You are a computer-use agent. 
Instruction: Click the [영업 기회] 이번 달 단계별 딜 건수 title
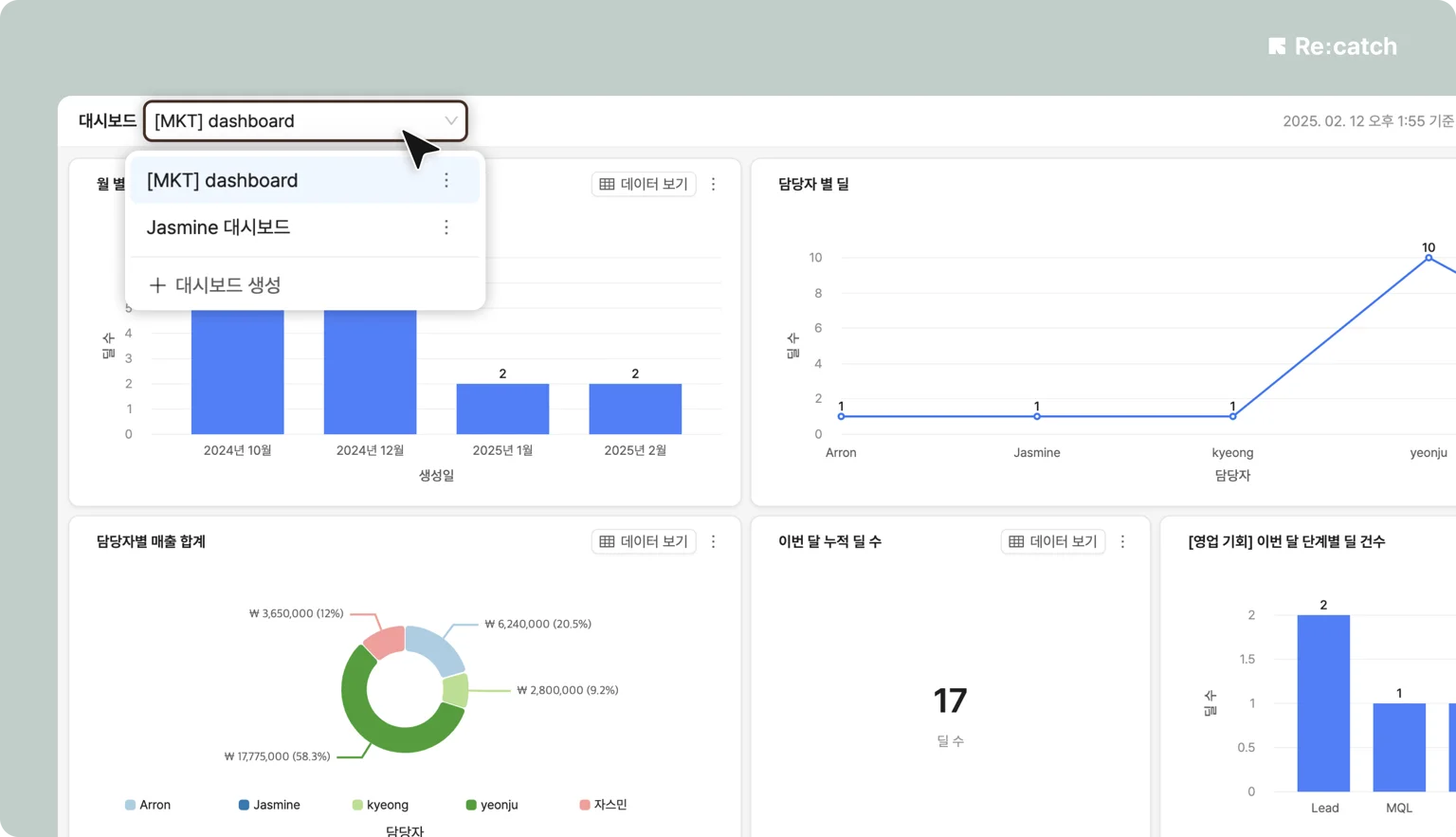[x=1286, y=541]
